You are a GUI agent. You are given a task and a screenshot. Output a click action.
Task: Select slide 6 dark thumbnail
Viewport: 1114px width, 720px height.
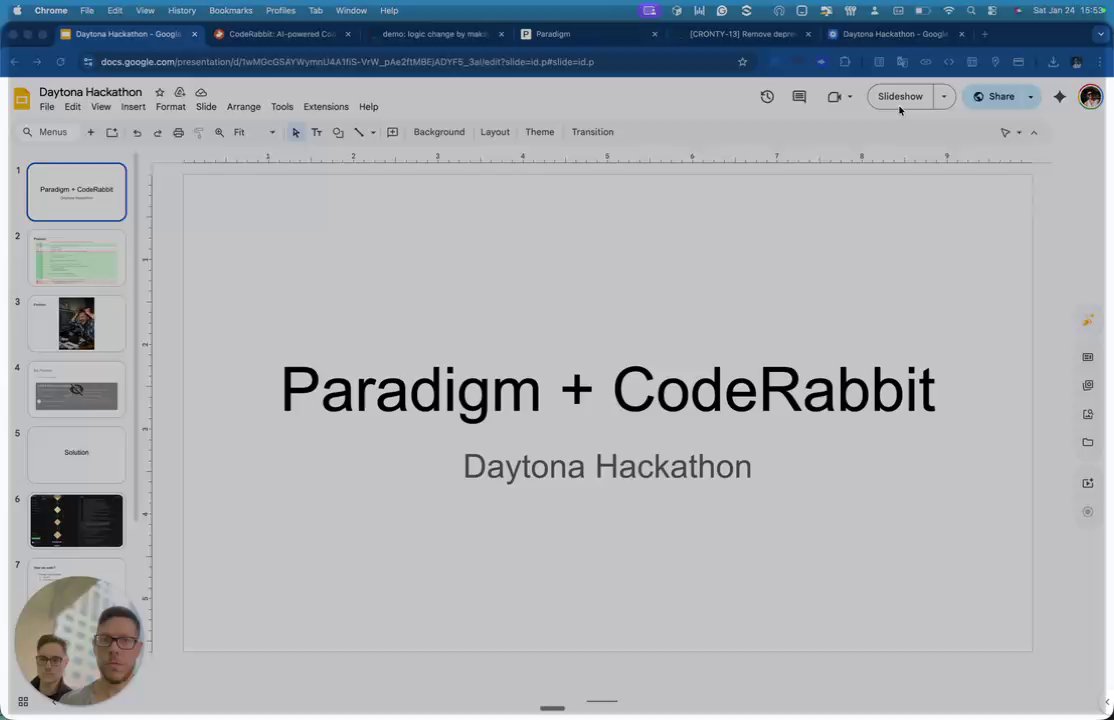77,521
